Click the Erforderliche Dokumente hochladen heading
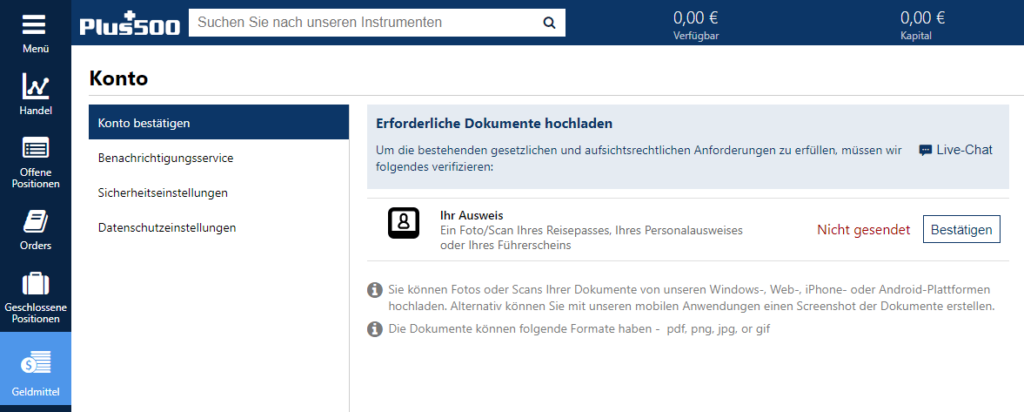The height and width of the screenshot is (412, 1024). pos(494,123)
